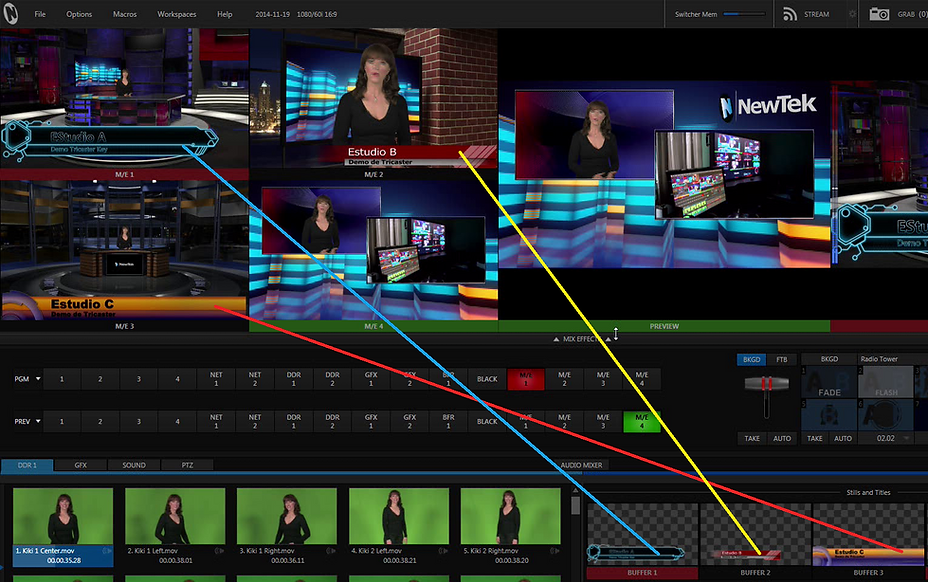Toggle audio icon on Kiki 1 Center.mov
Image resolution: width=928 pixels, height=582 pixels.
(x=107, y=551)
